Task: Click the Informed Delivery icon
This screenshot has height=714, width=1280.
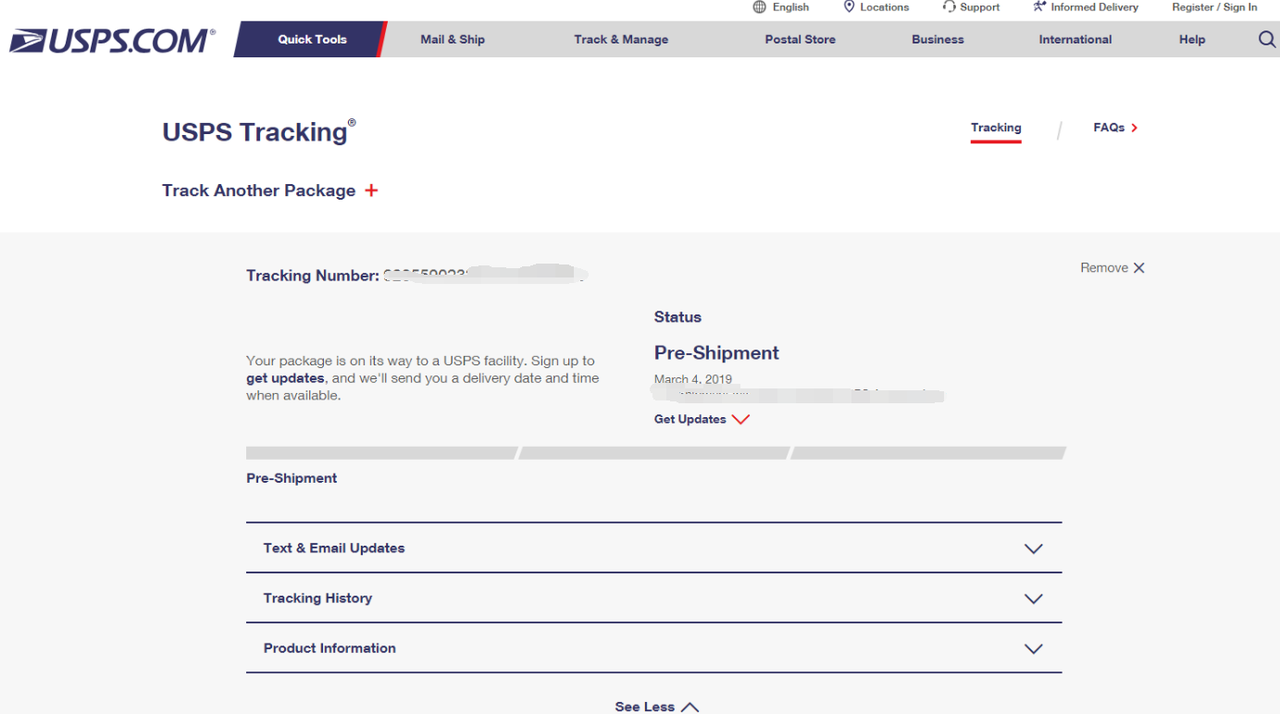Action: pos(1039,7)
